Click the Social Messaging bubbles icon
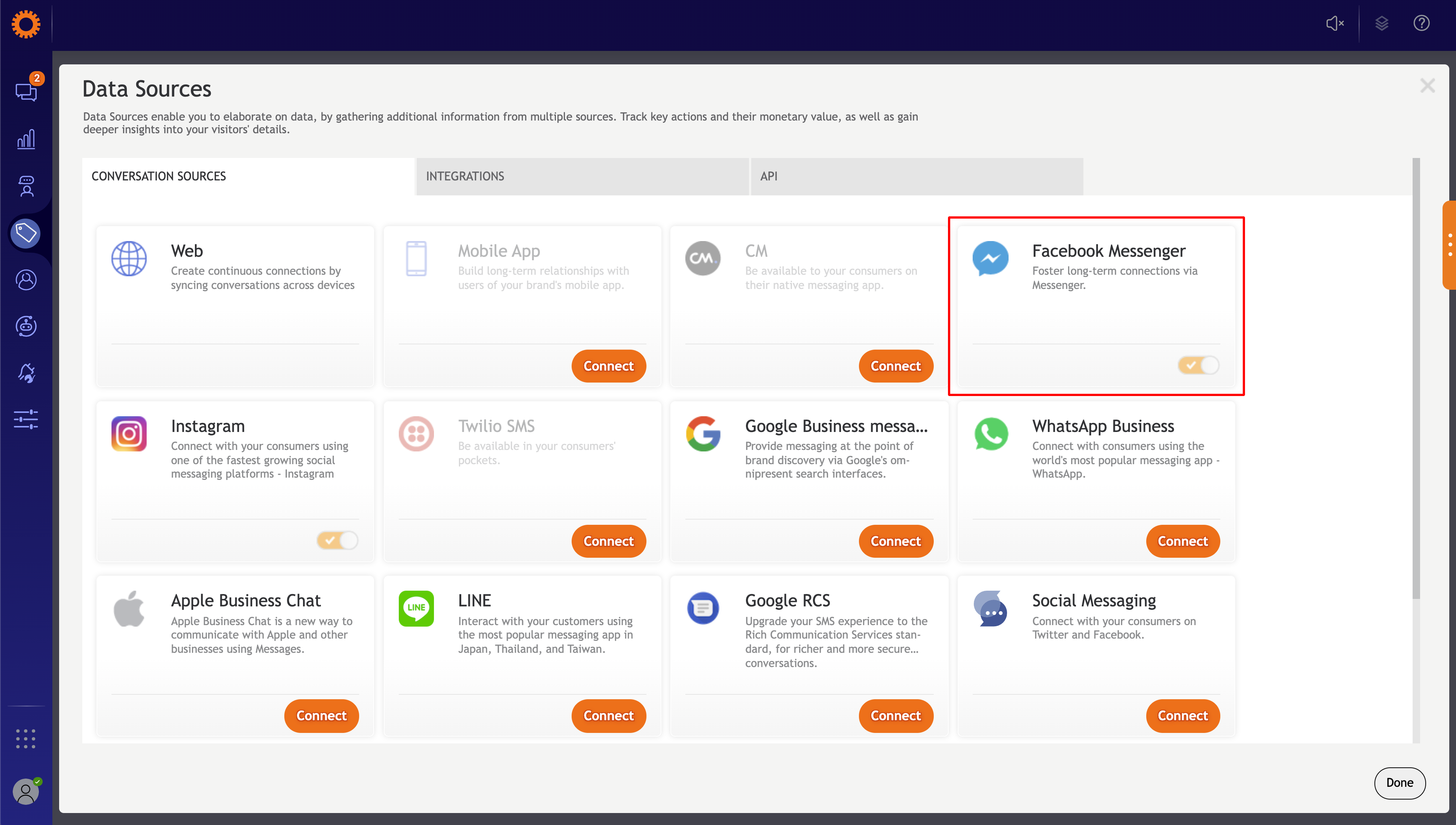Image resolution: width=1456 pixels, height=825 pixels. pyautogui.click(x=991, y=609)
